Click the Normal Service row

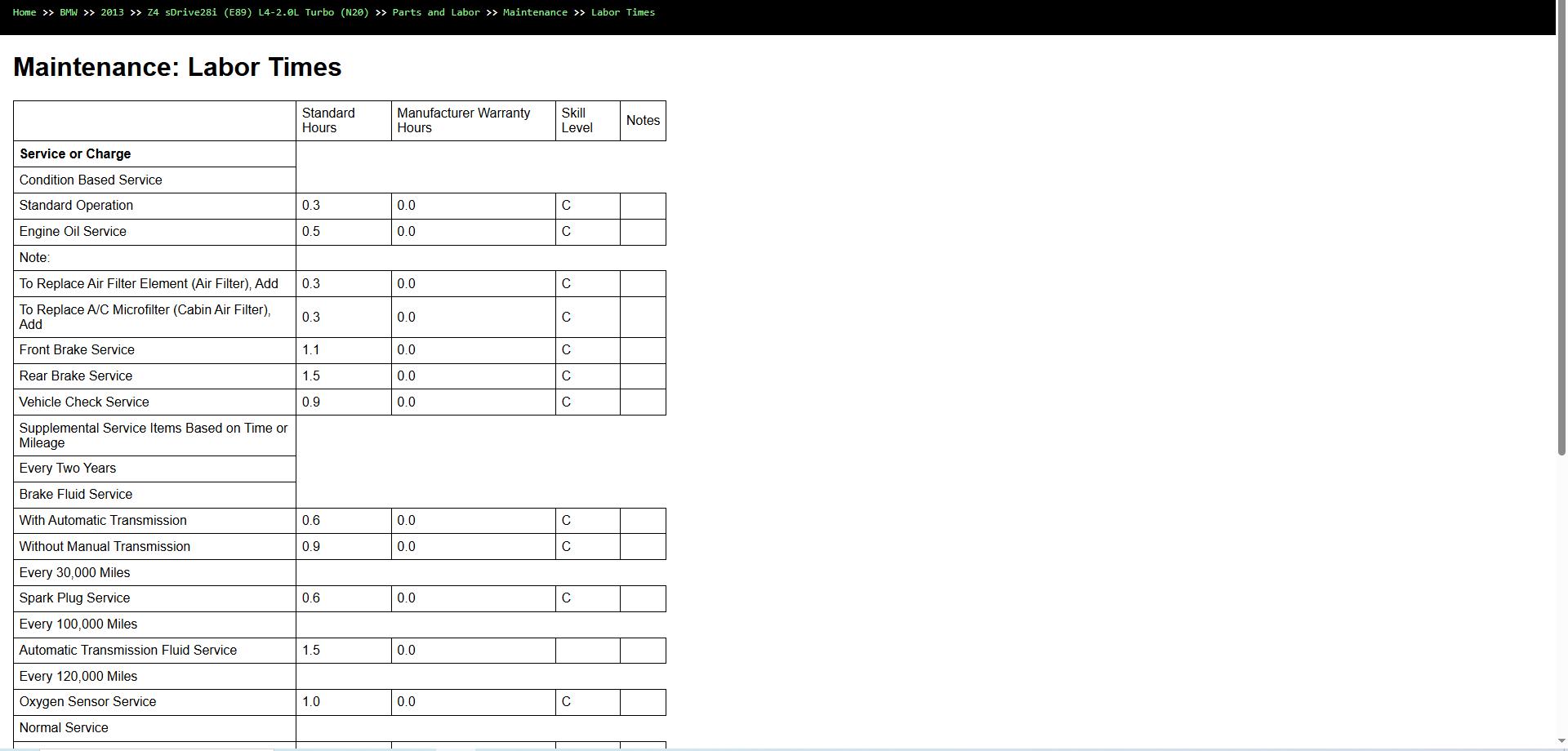pyautogui.click(x=154, y=728)
